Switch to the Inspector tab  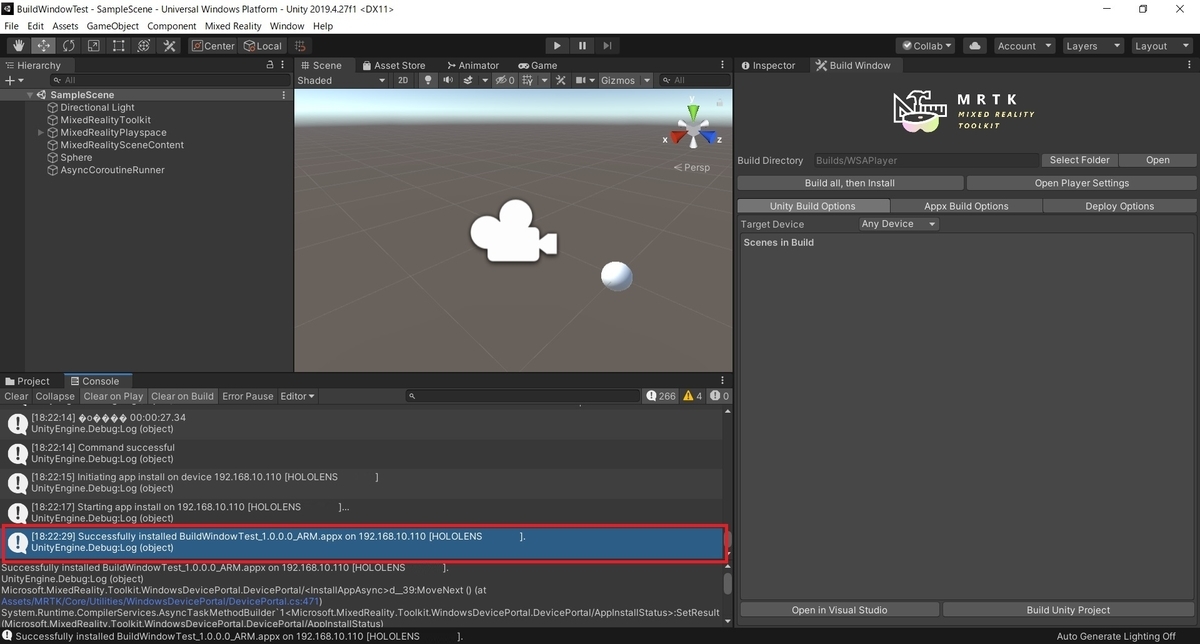[768, 65]
